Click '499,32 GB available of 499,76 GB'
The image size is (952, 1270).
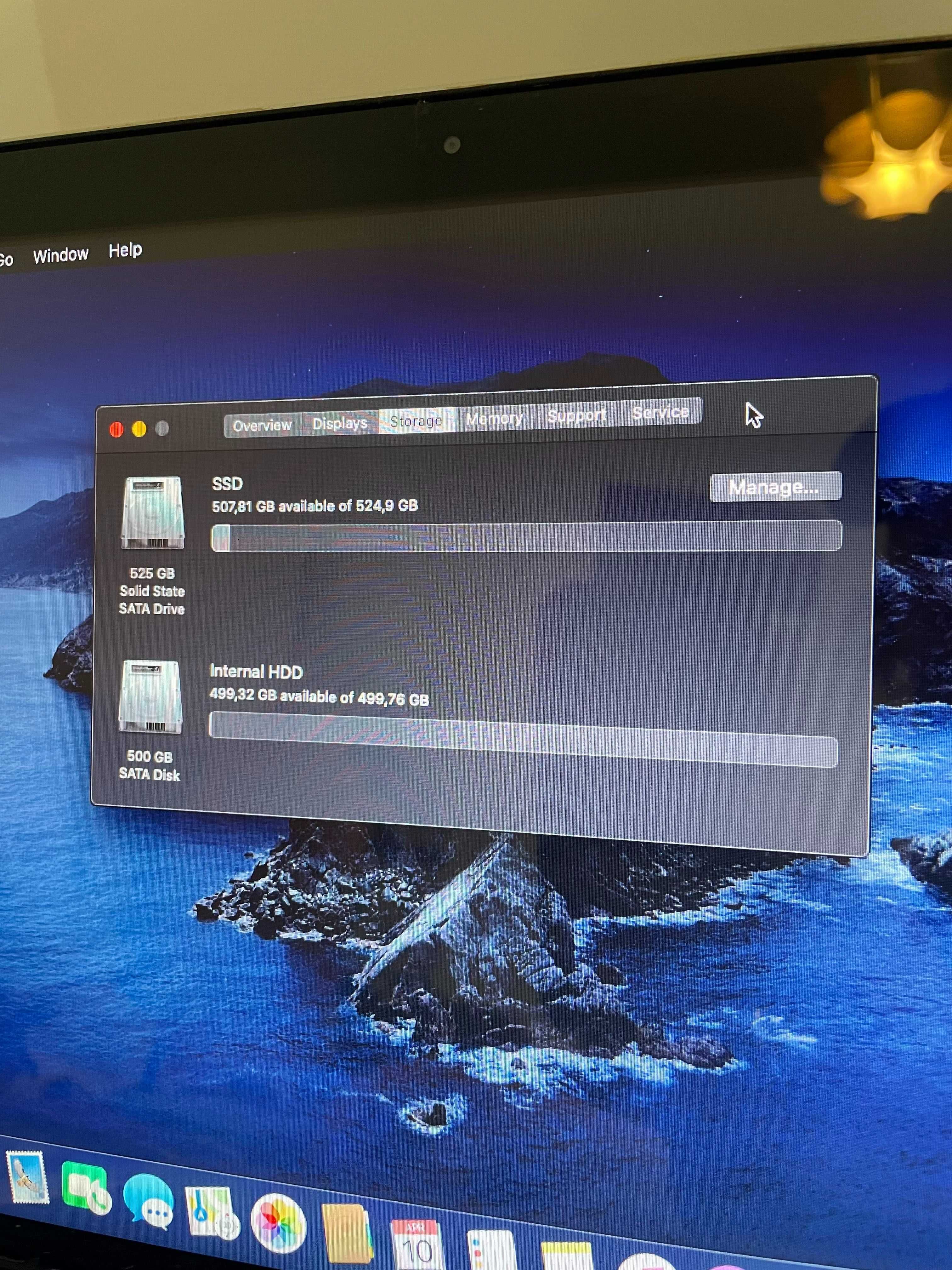[x=319, y=696]
